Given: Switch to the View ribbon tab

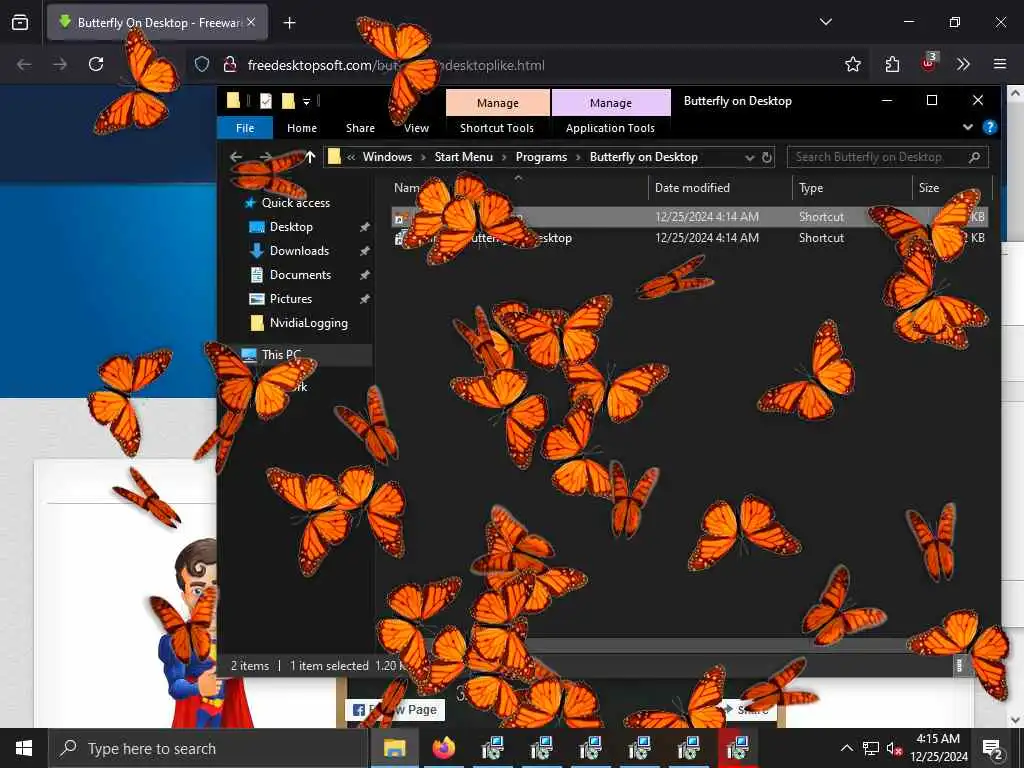Looking at the screenshot, I should (416, 128).
